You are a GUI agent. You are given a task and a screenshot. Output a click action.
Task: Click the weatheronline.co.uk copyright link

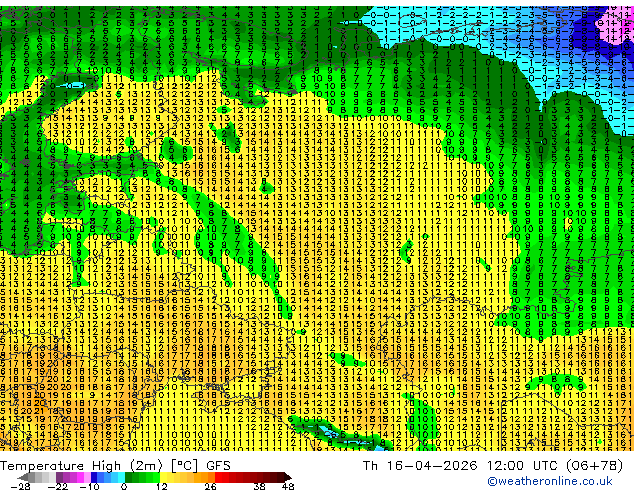coord(550,481)
